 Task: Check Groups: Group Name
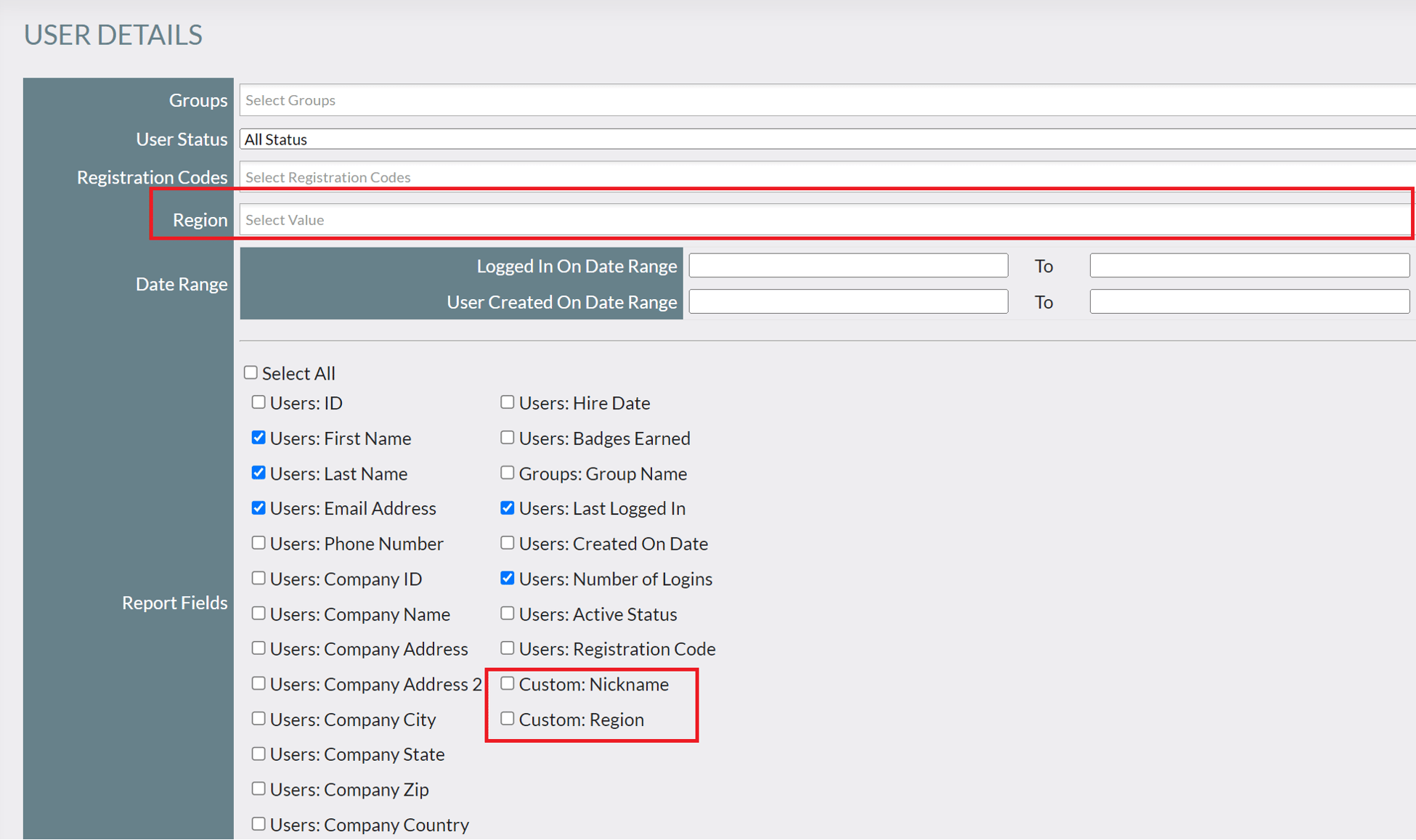click(507, 472)
